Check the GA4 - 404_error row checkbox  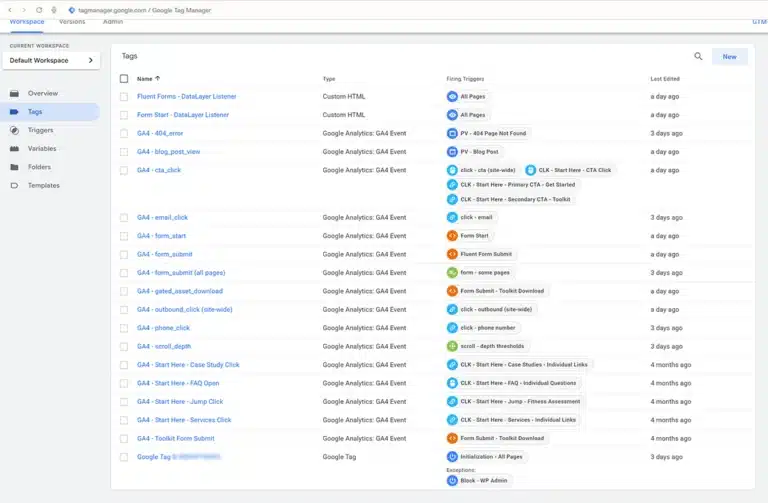tap(124, 133)
